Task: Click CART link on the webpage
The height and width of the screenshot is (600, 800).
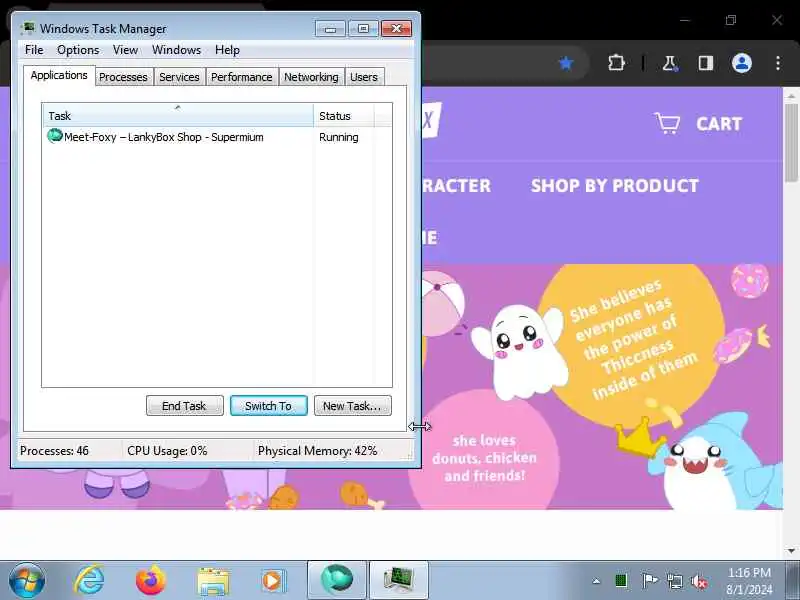Action: [x=719, y=124]
